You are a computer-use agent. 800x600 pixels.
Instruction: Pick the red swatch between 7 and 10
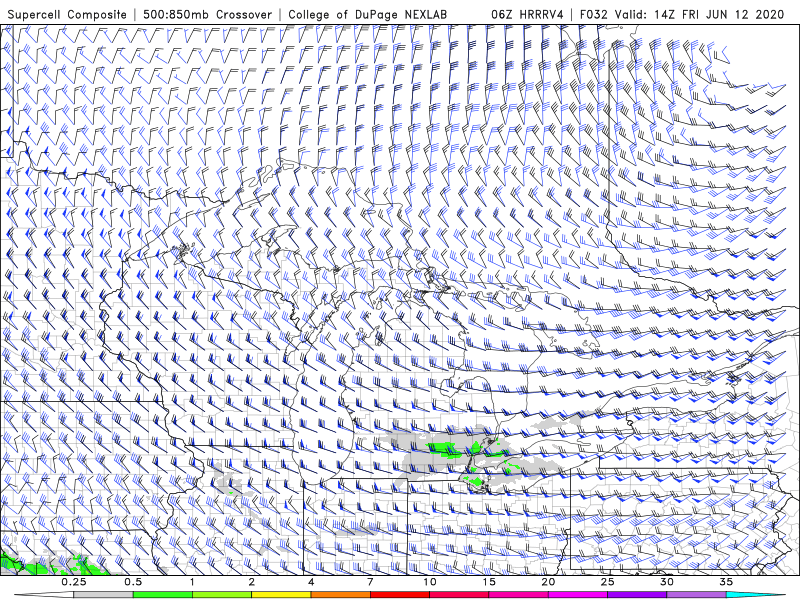400,595
